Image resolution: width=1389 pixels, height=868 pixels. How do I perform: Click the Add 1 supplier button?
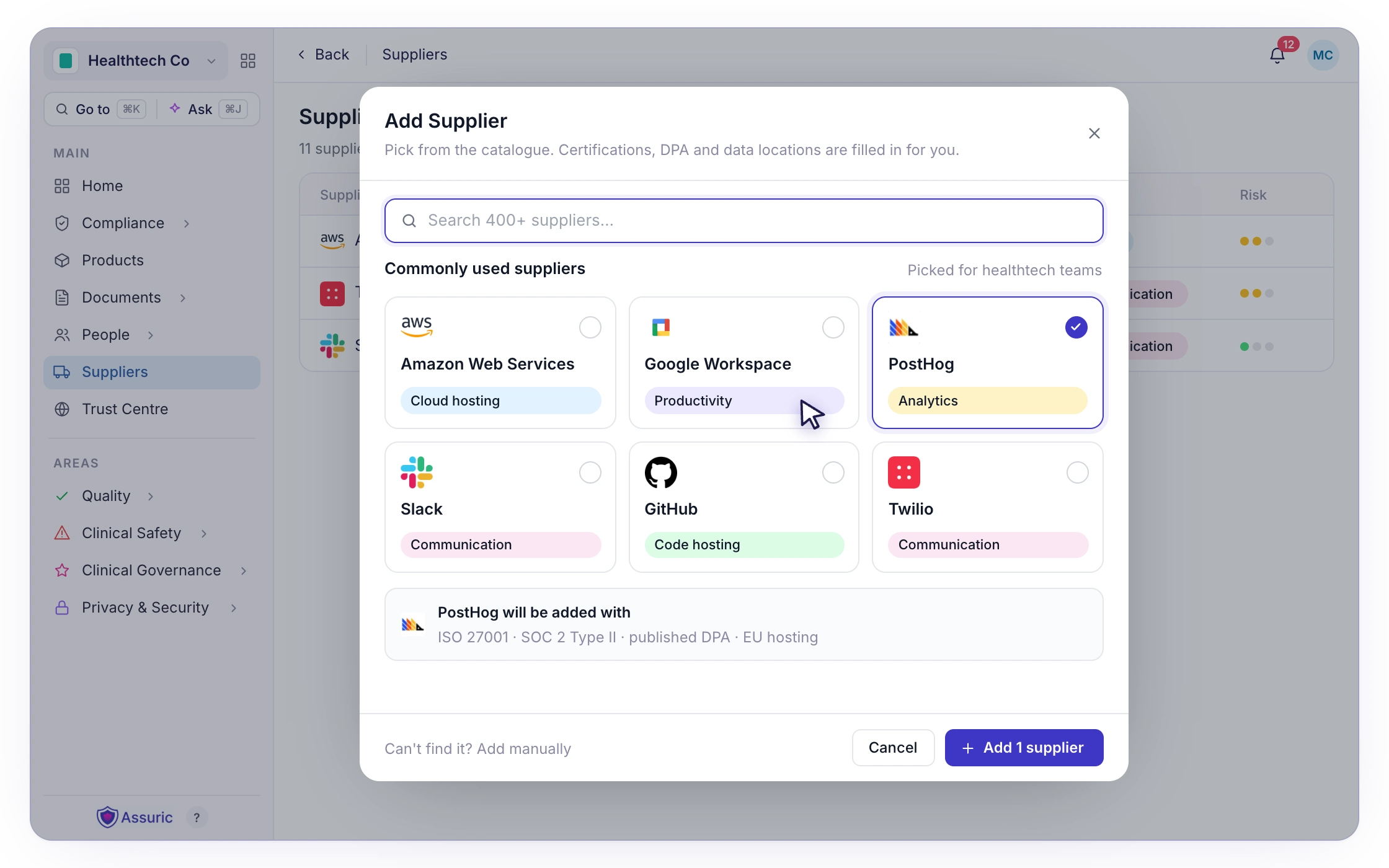click(1024, 748)
